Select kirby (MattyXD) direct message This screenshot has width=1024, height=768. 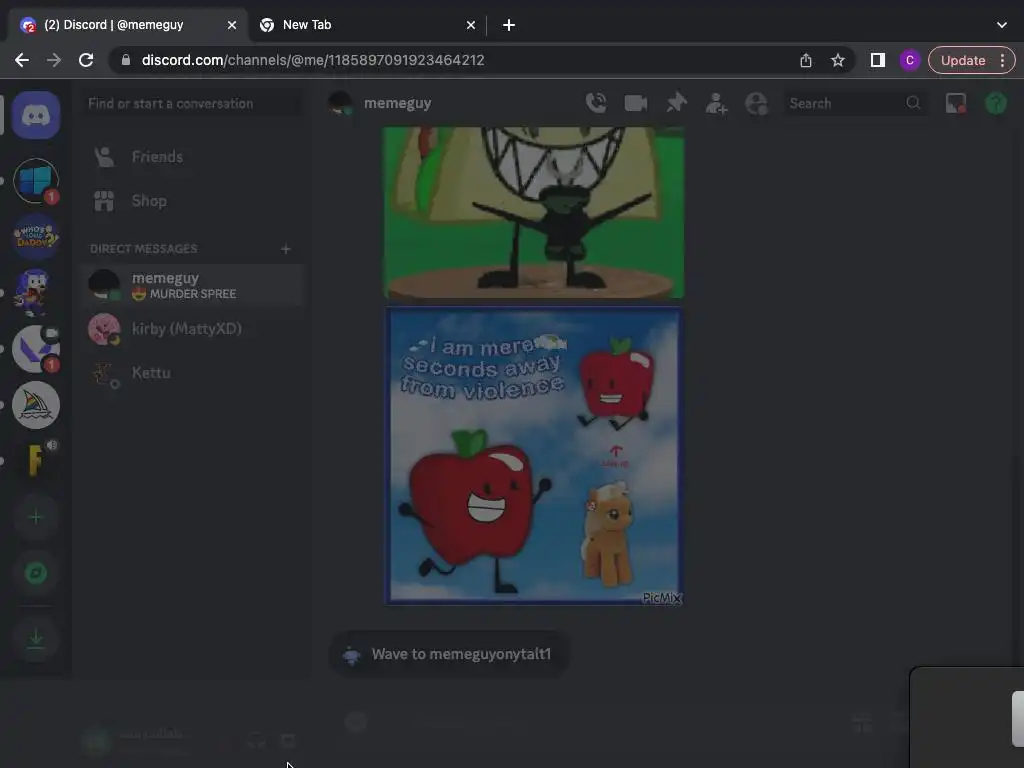tap(192, 328)
